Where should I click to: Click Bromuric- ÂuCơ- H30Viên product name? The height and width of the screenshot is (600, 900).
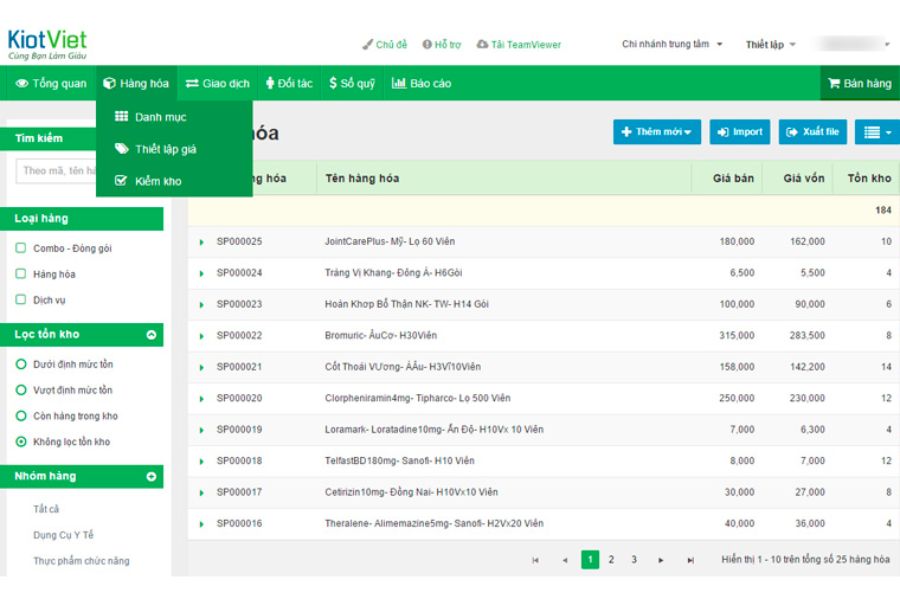[381, 335]
